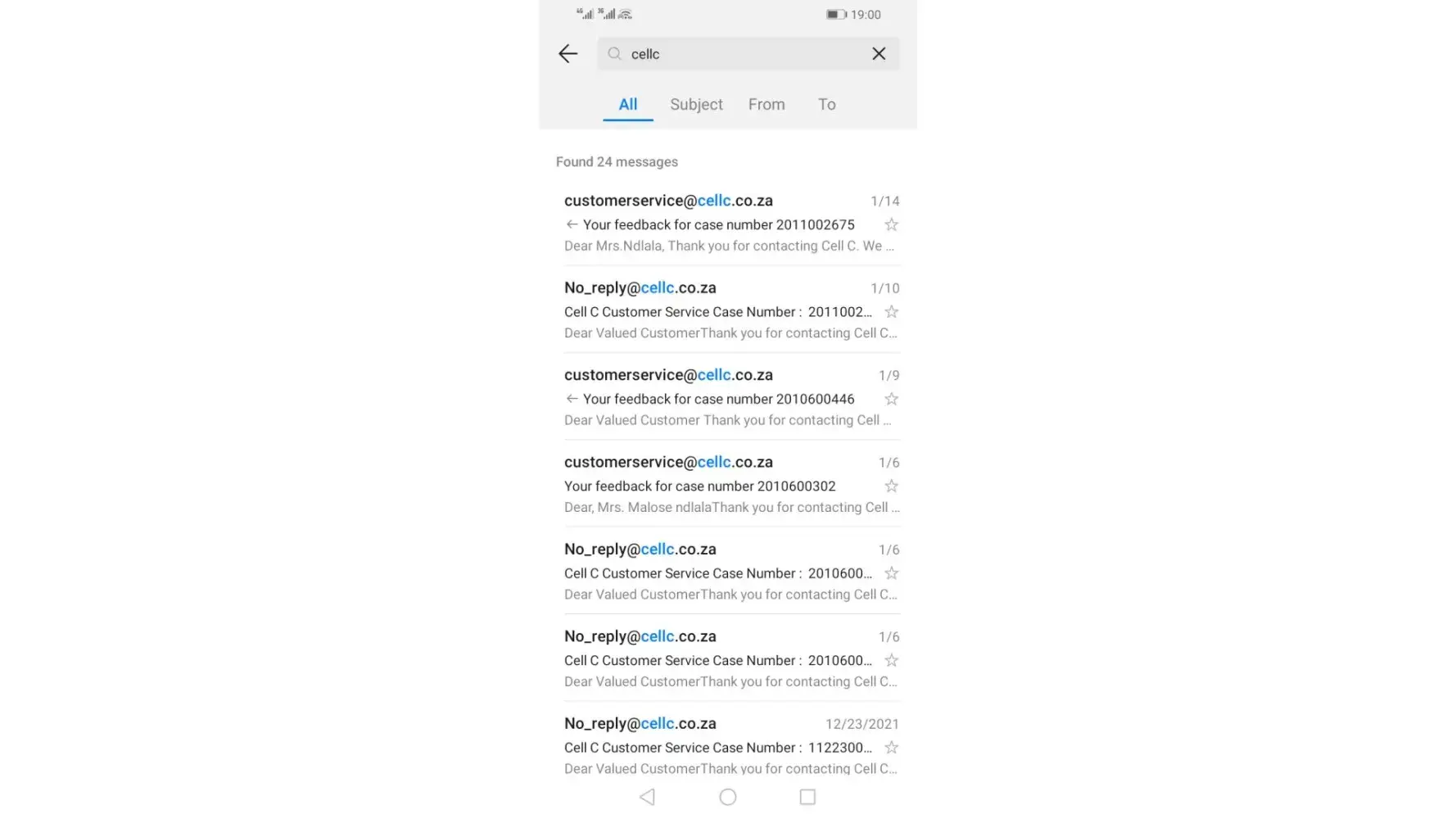Star the 12/23/2021 No_reply email

(892, 748)
